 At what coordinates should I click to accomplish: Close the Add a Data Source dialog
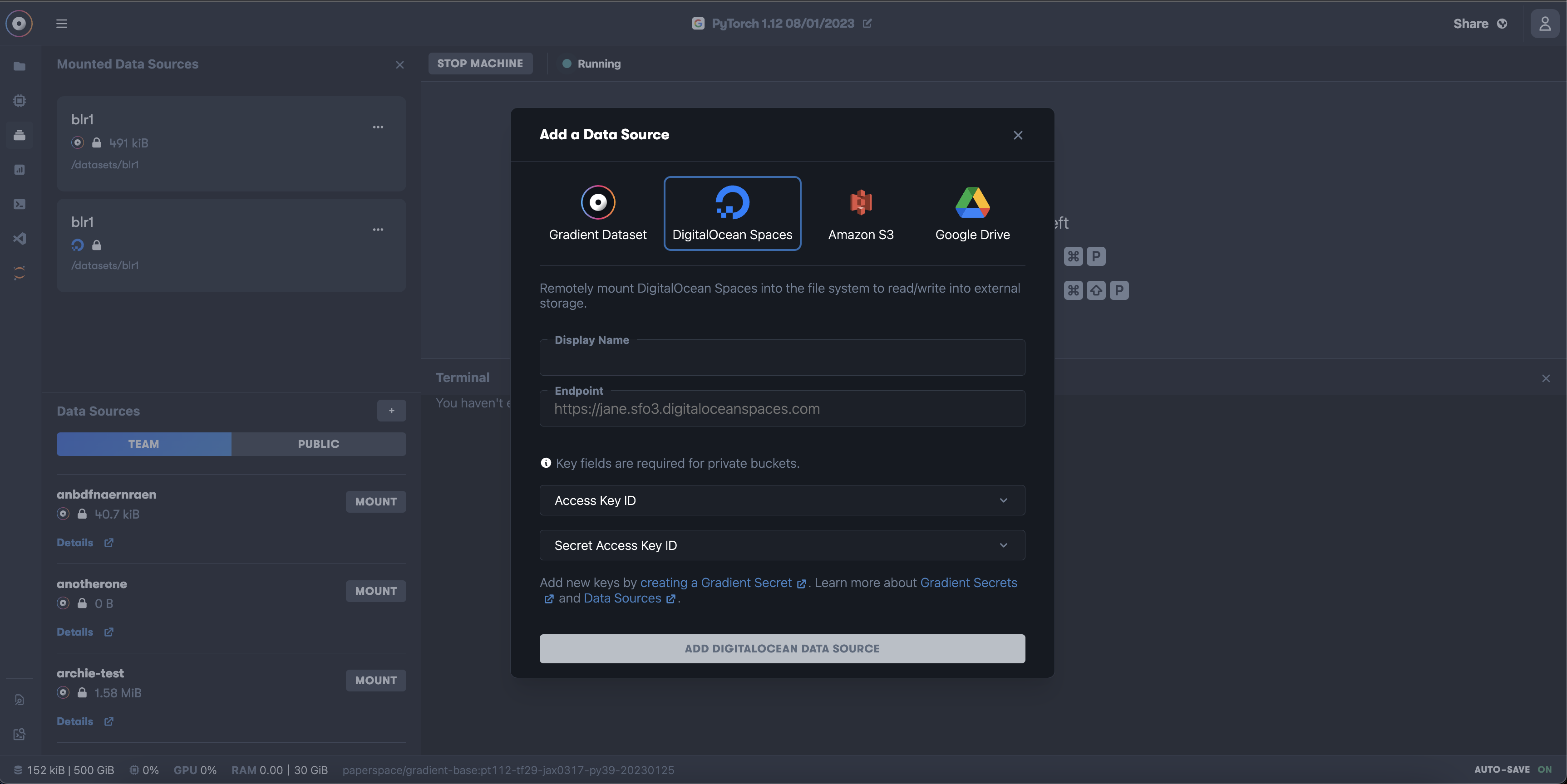pos(1018,135)
